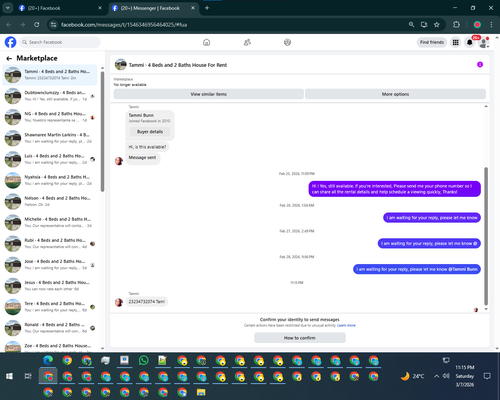Navigate forward in browser
Screen dimensions: 500x400
click(x=22, y=25)
